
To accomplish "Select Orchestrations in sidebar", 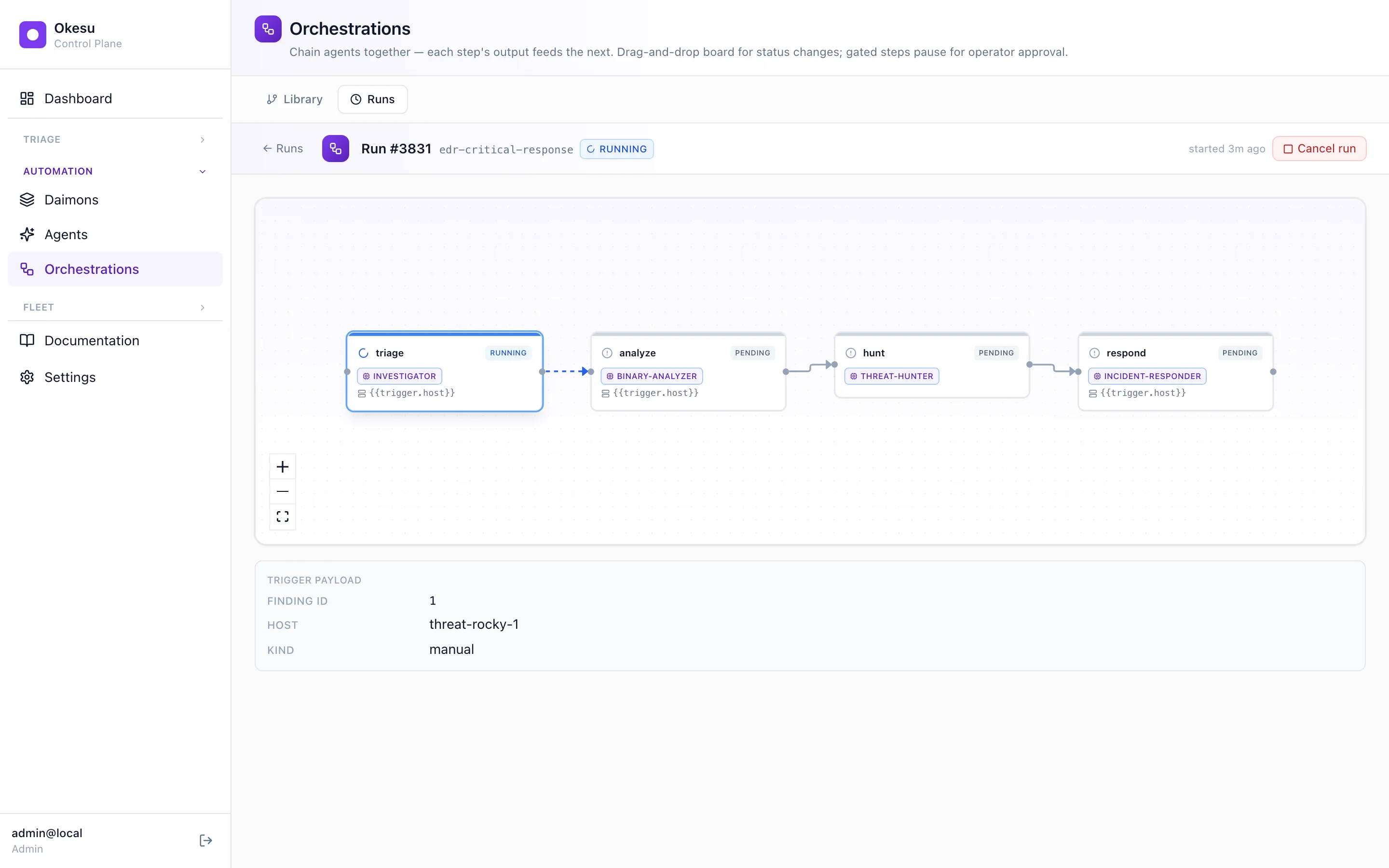I will (x=115, y=269).
